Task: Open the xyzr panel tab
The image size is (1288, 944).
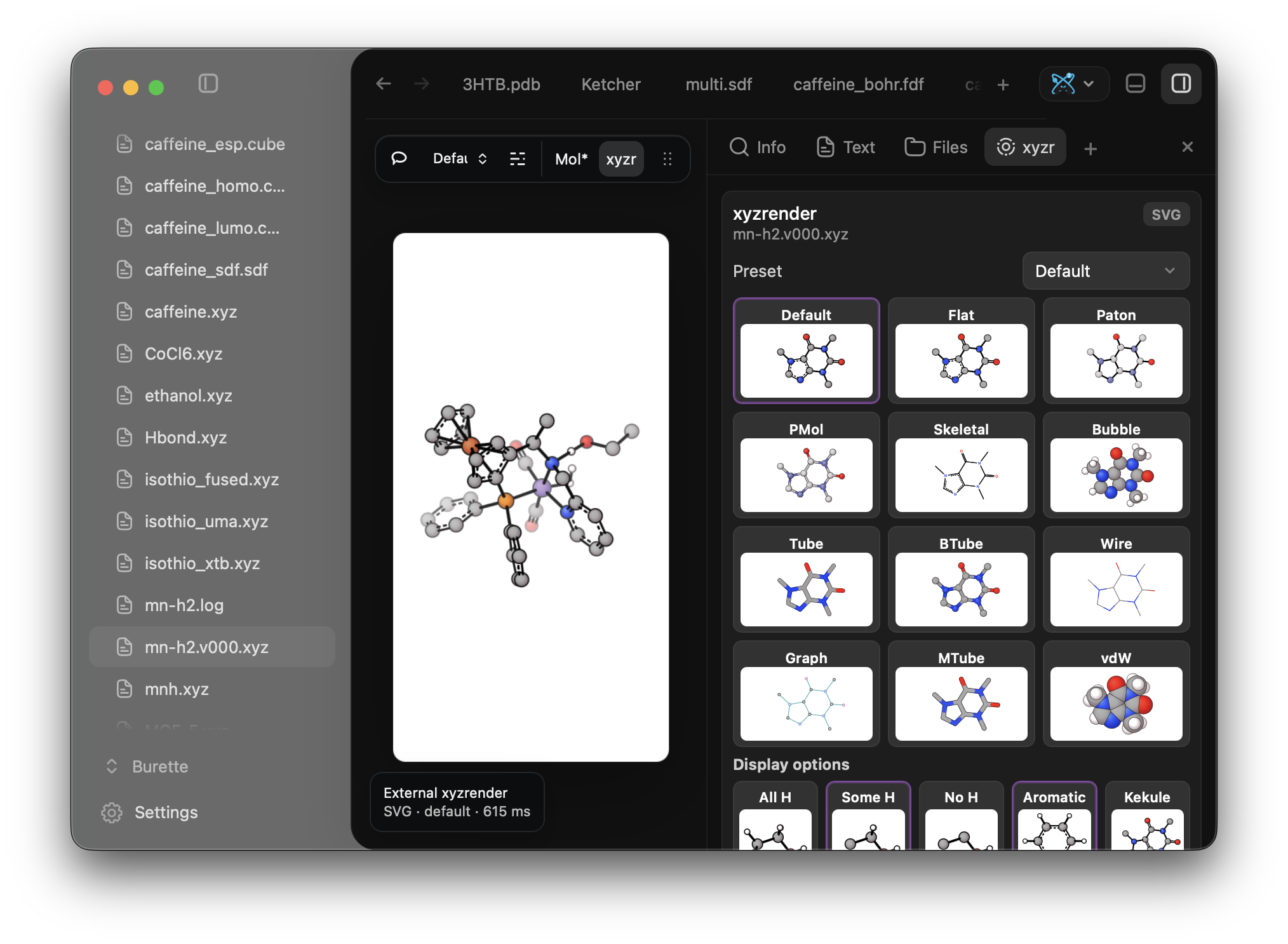Action: 1025,147
